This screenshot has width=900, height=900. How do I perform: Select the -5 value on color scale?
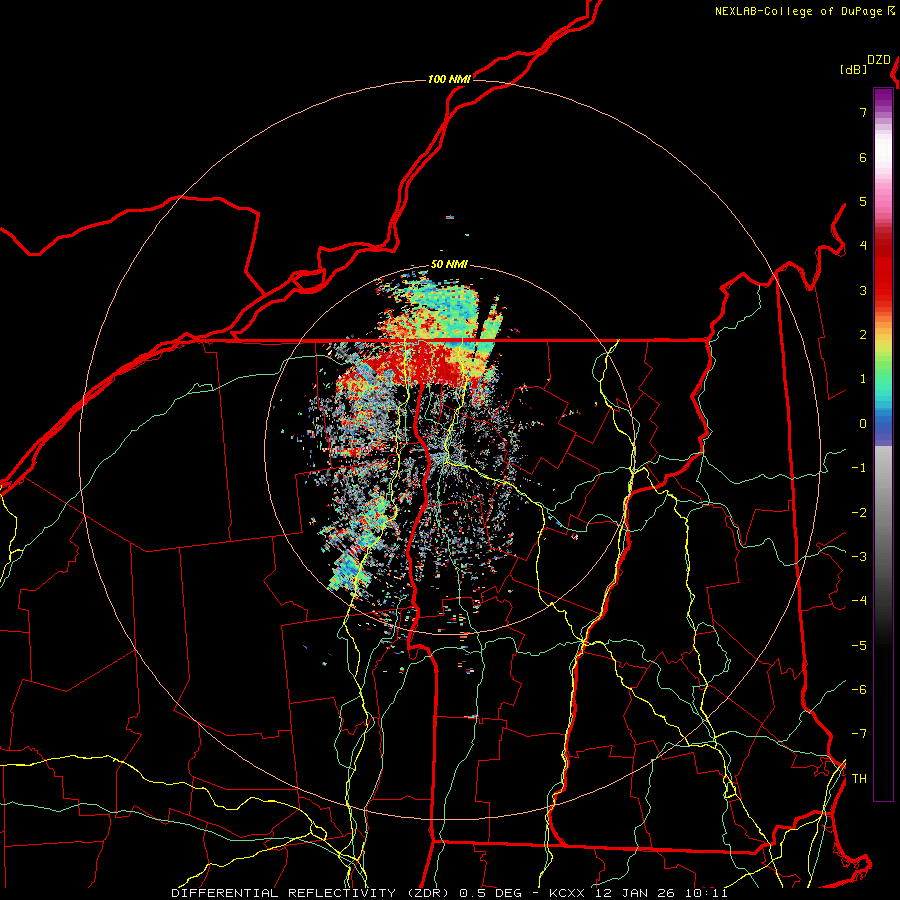pyautogui.click(x=859, y=645)
